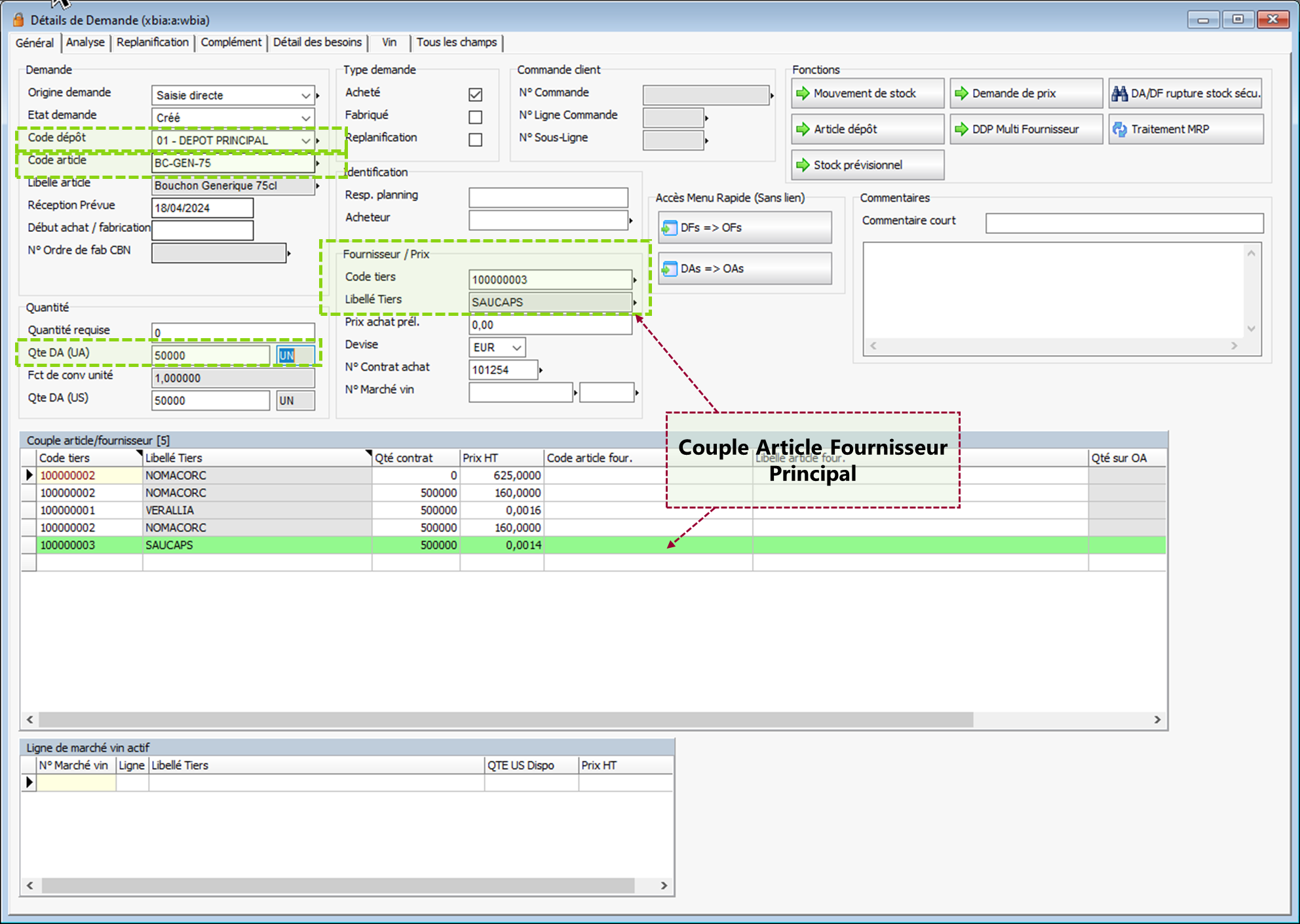The image size is (1300, 924).
Task: Click the Demande de prix arrow icon
Action: (x=961, y=93)
